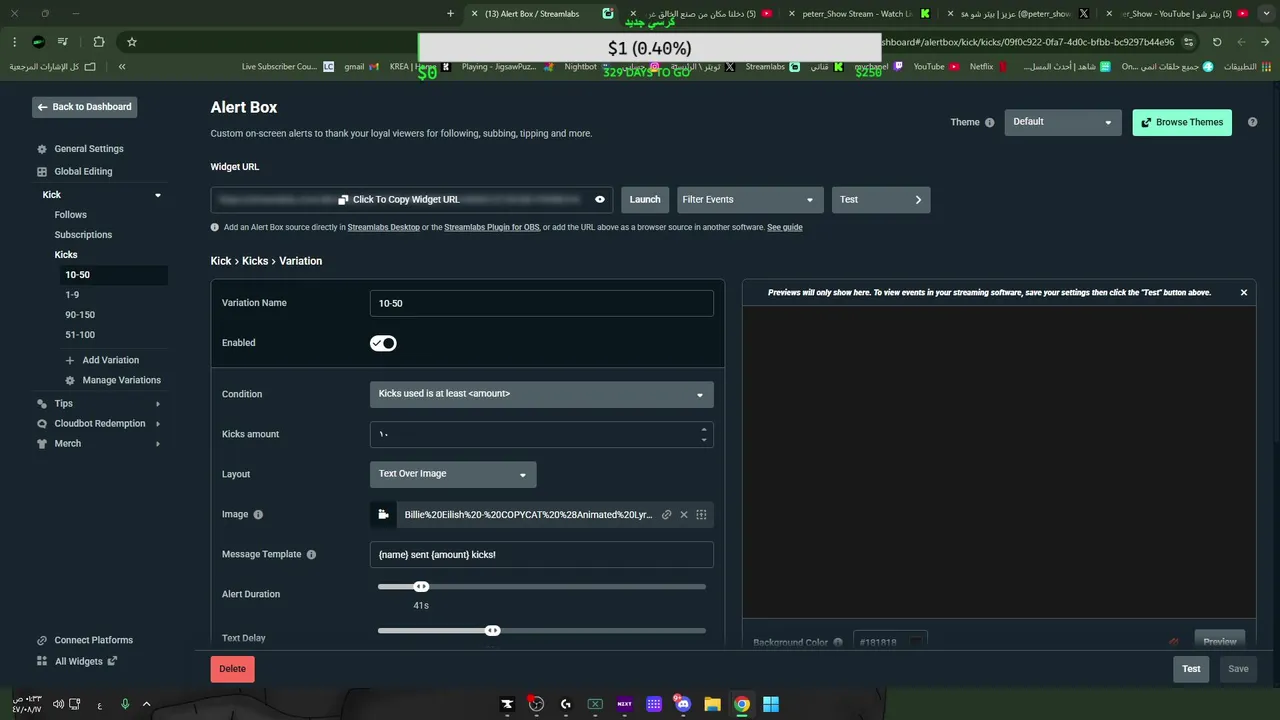Open File Explorer from the taskbar
1280x720 pixels.
click(x=712, y=704)
